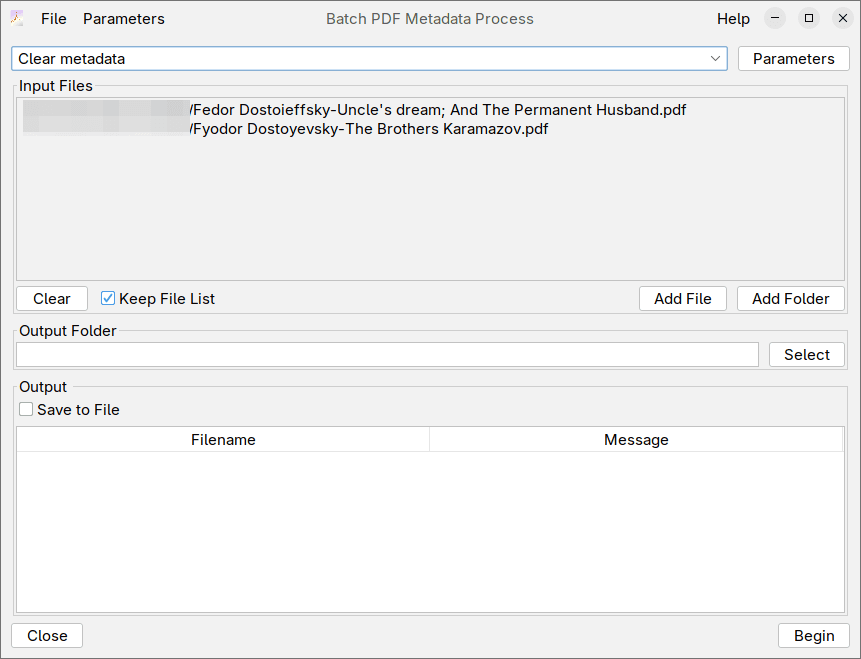The image size is (861, 659).
Task: Click Close to exit the dialog
Action: click(x=46, y=635)
